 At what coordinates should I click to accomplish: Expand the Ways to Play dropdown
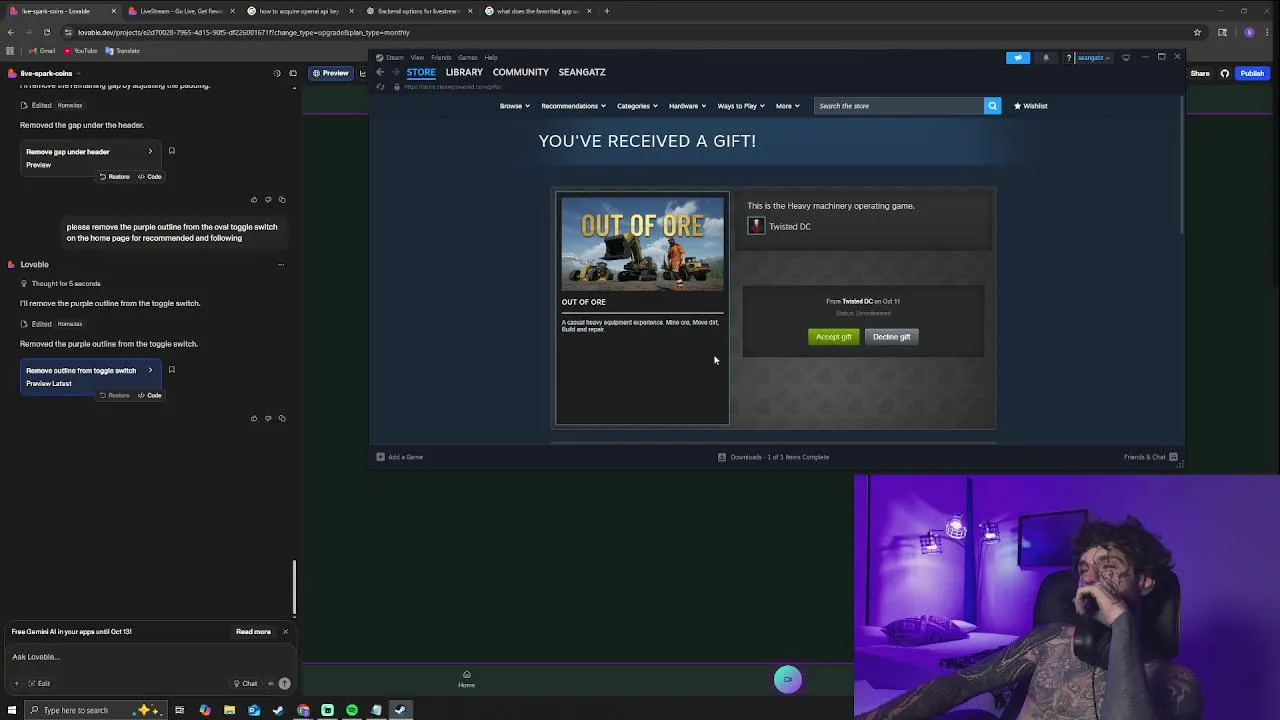coord(740,106)
